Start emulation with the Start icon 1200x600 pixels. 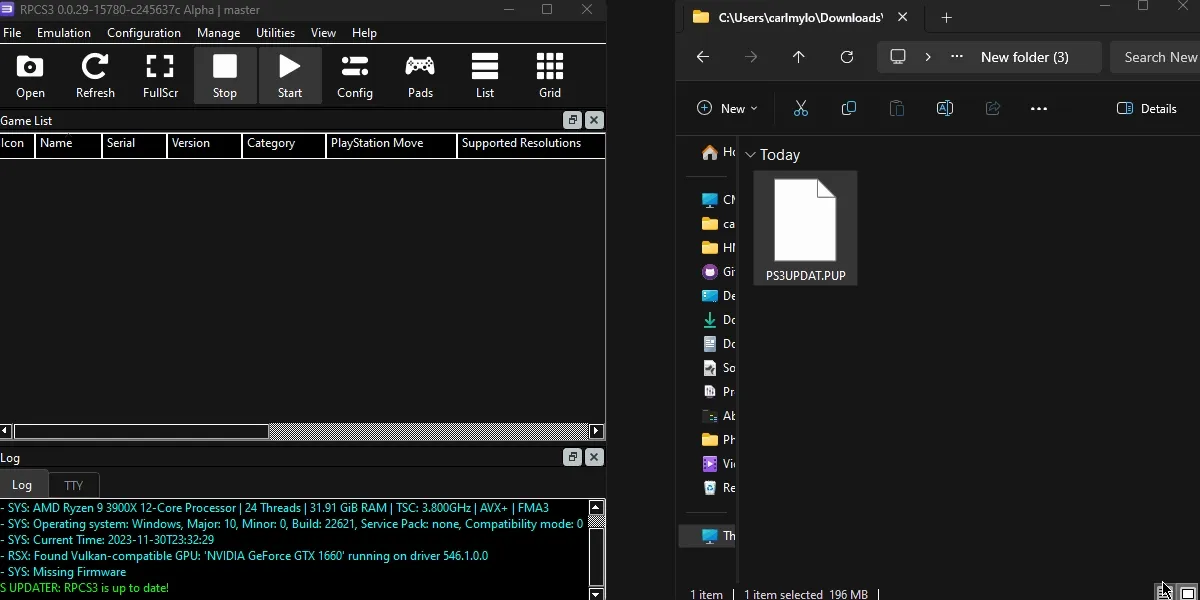point(290,76)
